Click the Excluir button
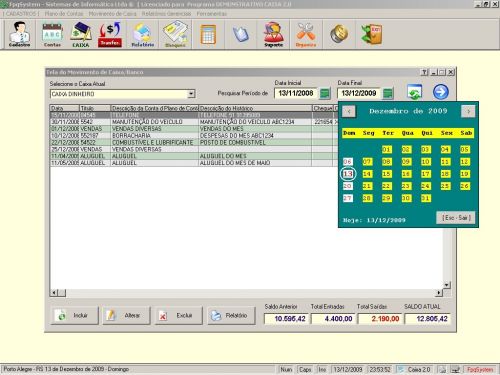 click(x=178, y=315)
